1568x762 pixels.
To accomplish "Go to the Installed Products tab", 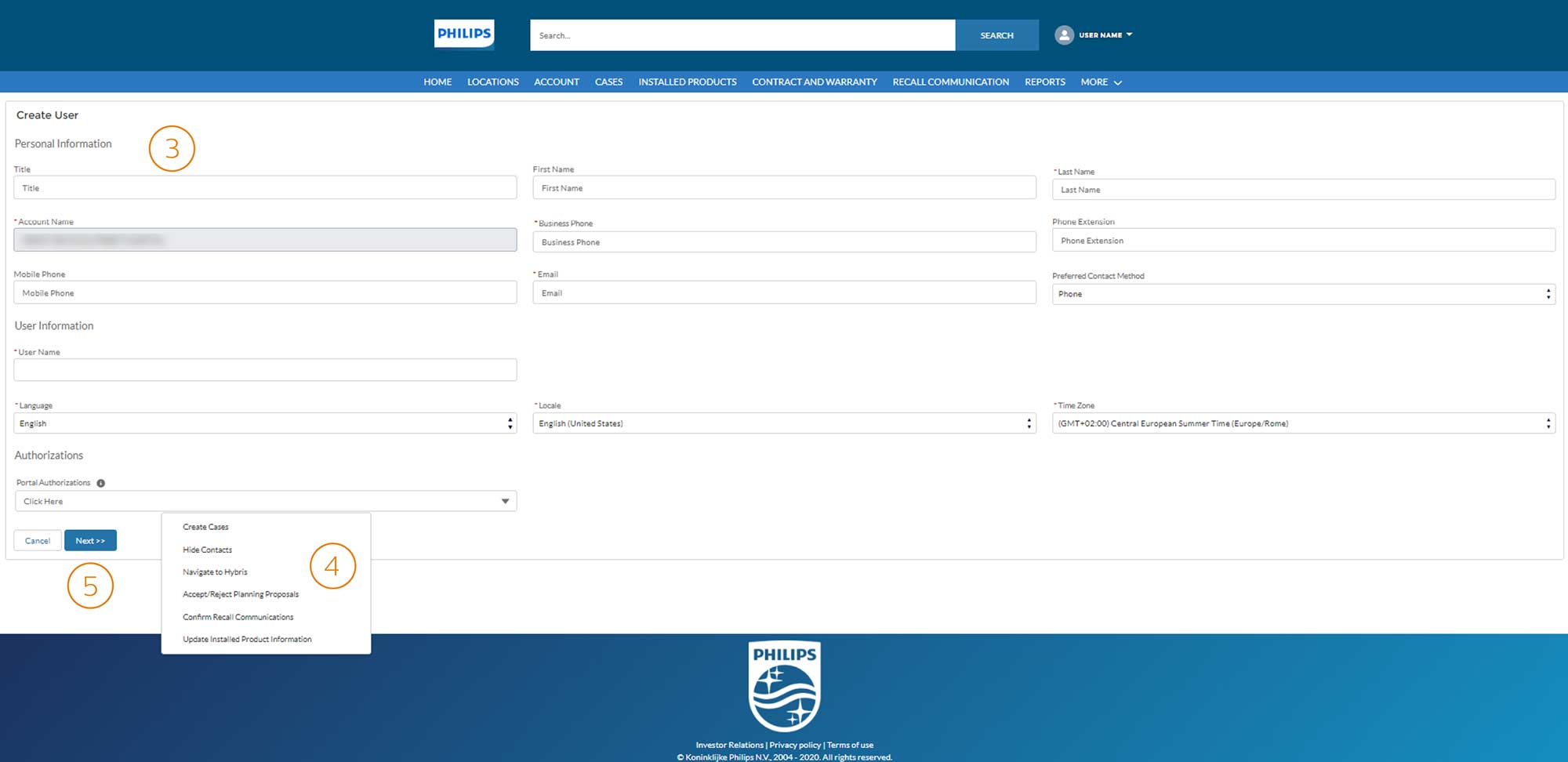I will pos(687,82).
